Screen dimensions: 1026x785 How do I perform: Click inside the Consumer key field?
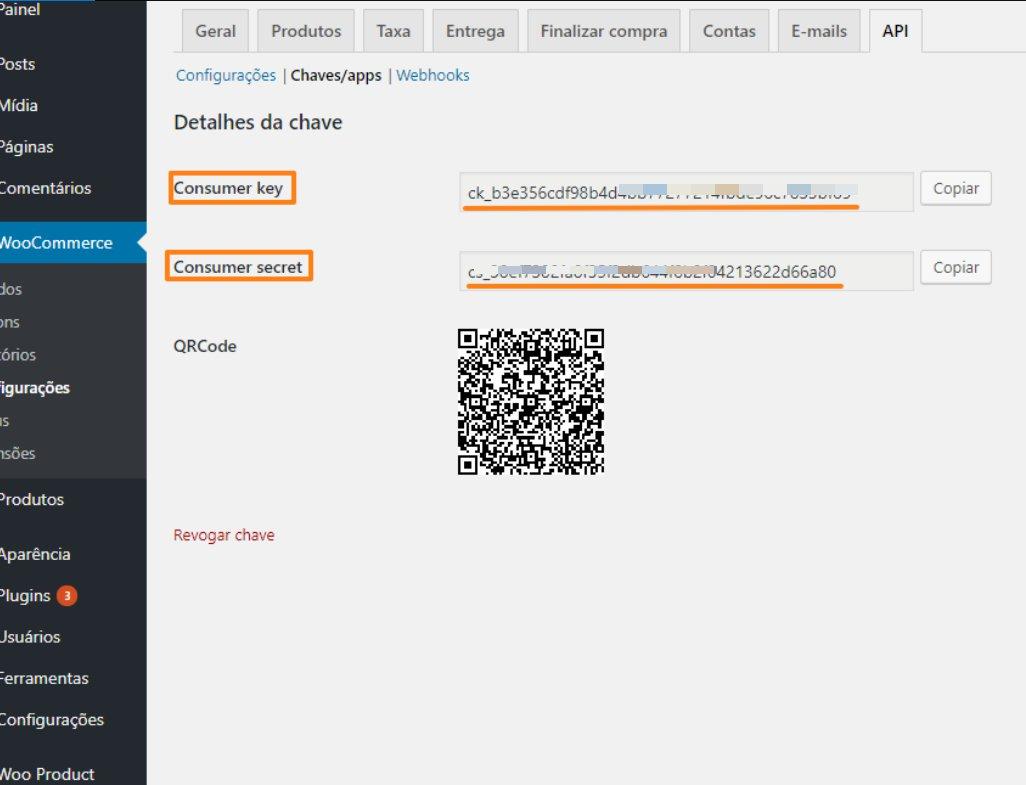(686, 192)
